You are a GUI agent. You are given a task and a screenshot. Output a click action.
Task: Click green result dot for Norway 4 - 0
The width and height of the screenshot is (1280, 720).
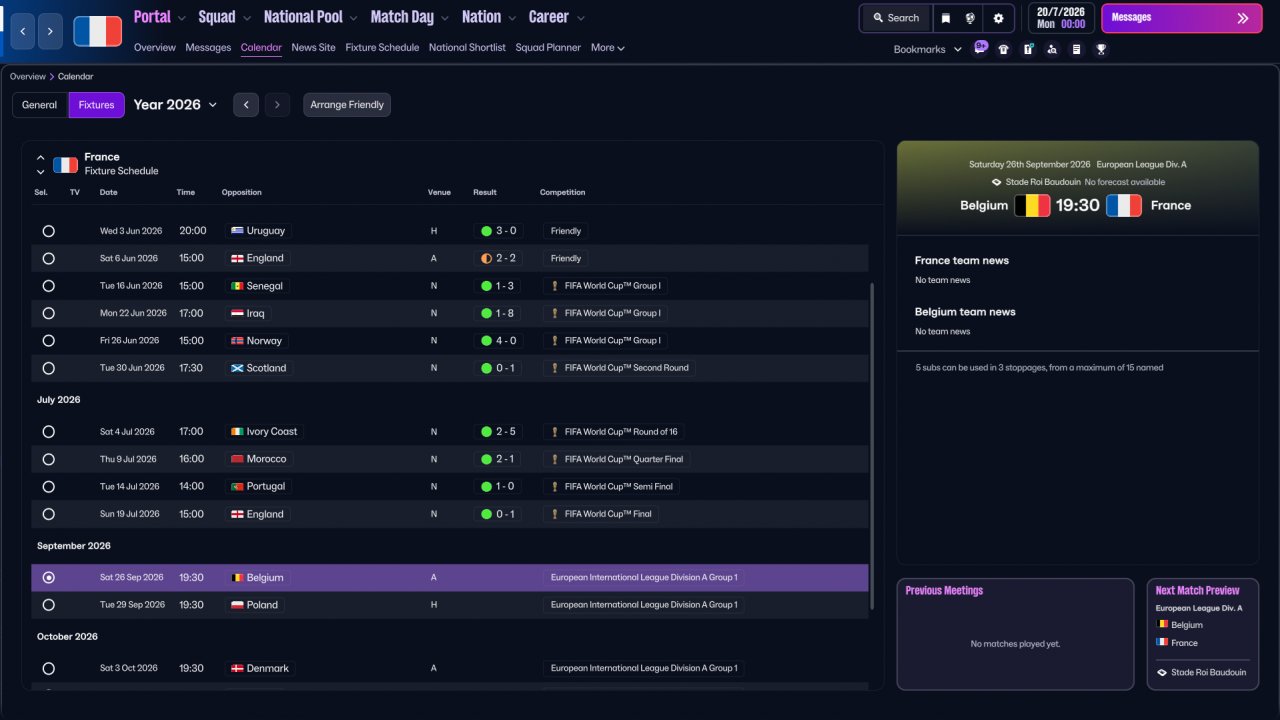[486, 341]
